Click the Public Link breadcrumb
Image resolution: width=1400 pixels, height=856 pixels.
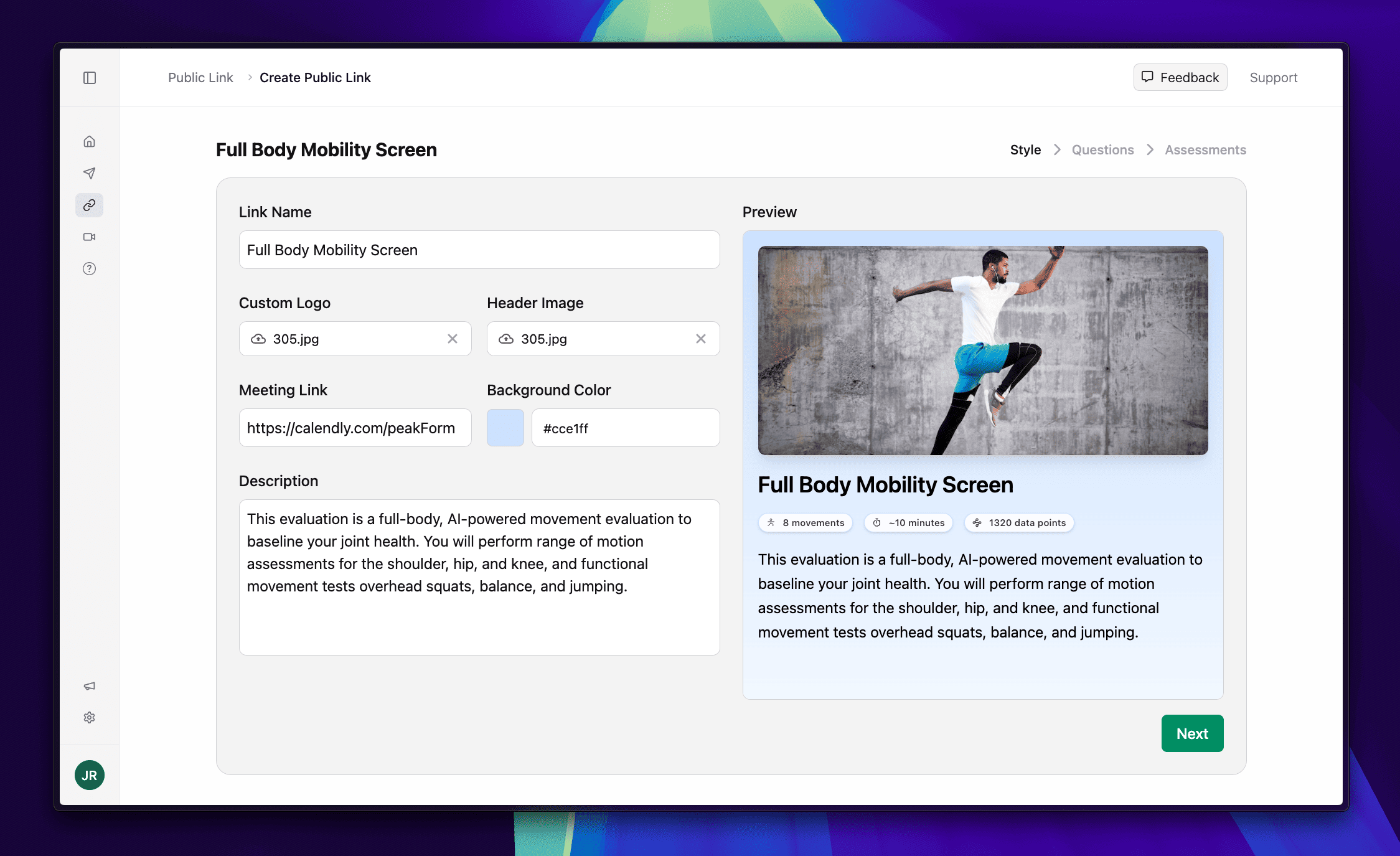pyautogui.click(x=200, y=78)
